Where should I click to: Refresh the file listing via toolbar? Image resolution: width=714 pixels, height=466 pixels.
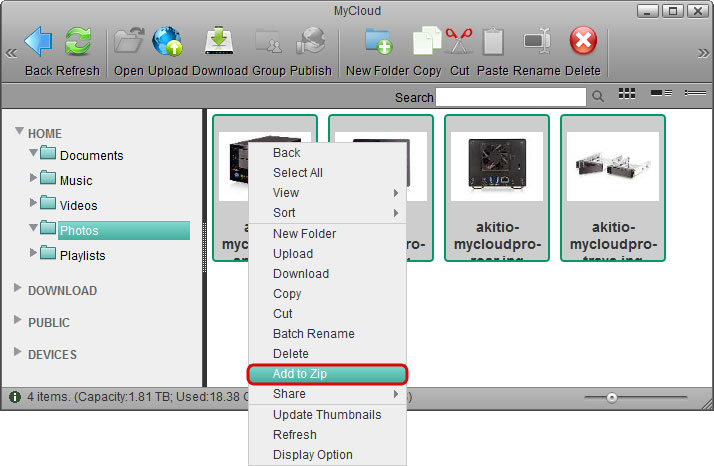pyautogui.click(x=77, y=42)
